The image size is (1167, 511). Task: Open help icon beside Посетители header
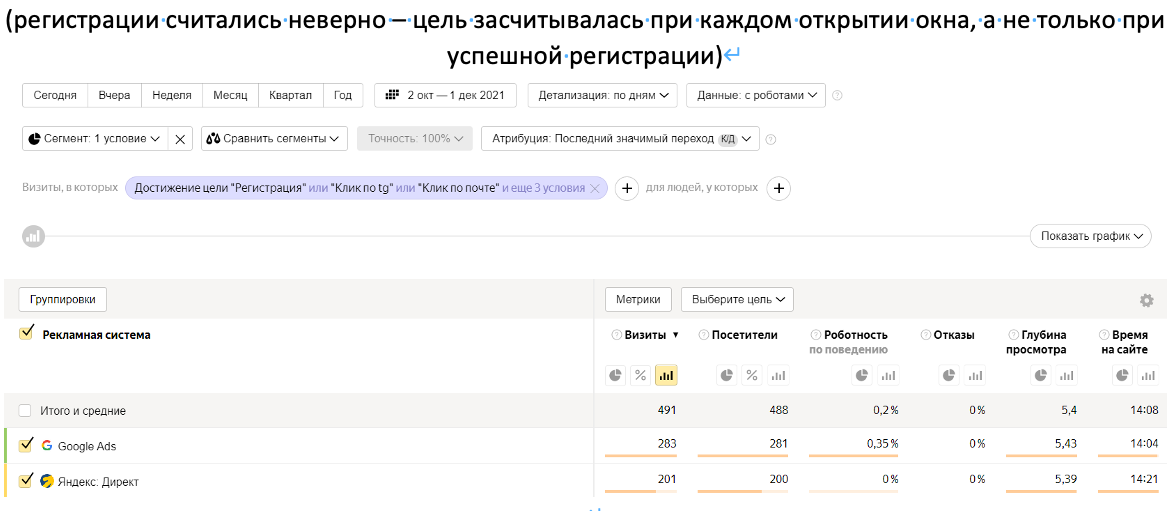coord(703,335)
